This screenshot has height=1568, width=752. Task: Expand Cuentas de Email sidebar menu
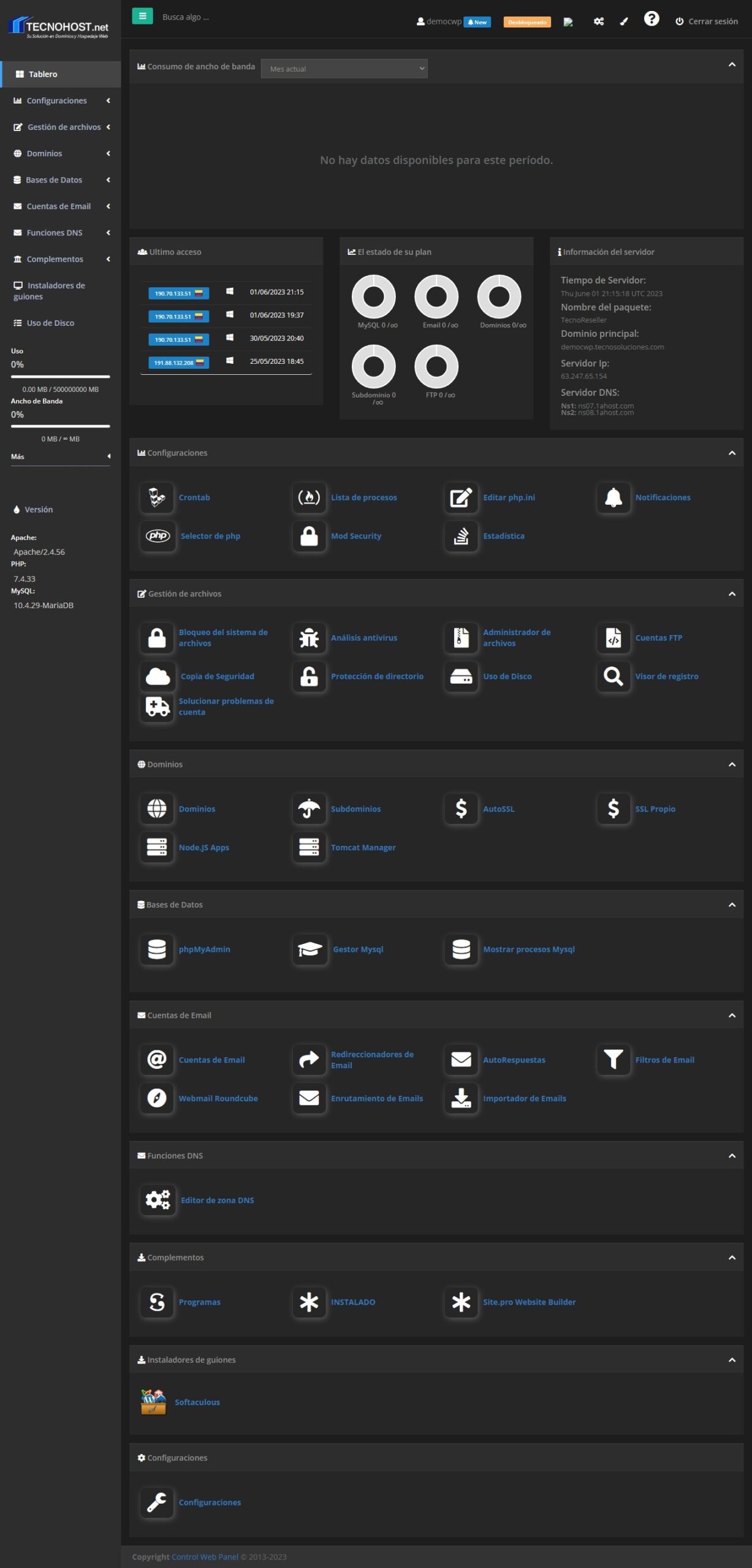[x=60, y=206]
